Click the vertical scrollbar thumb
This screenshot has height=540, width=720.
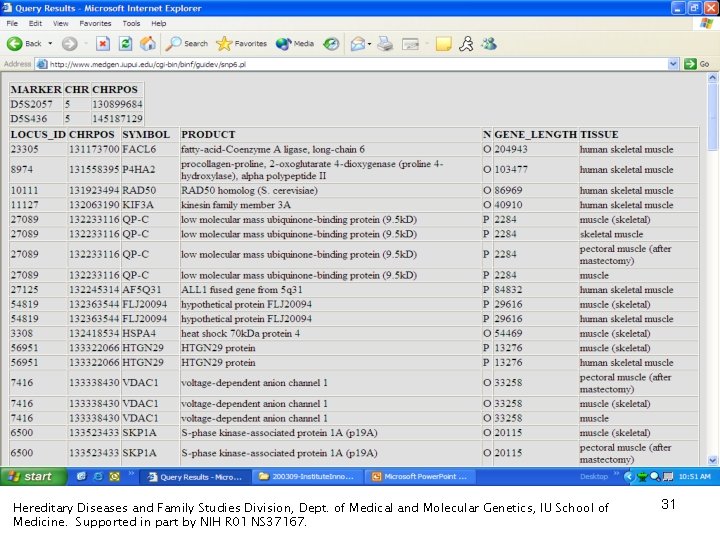[x=712, y=117]
